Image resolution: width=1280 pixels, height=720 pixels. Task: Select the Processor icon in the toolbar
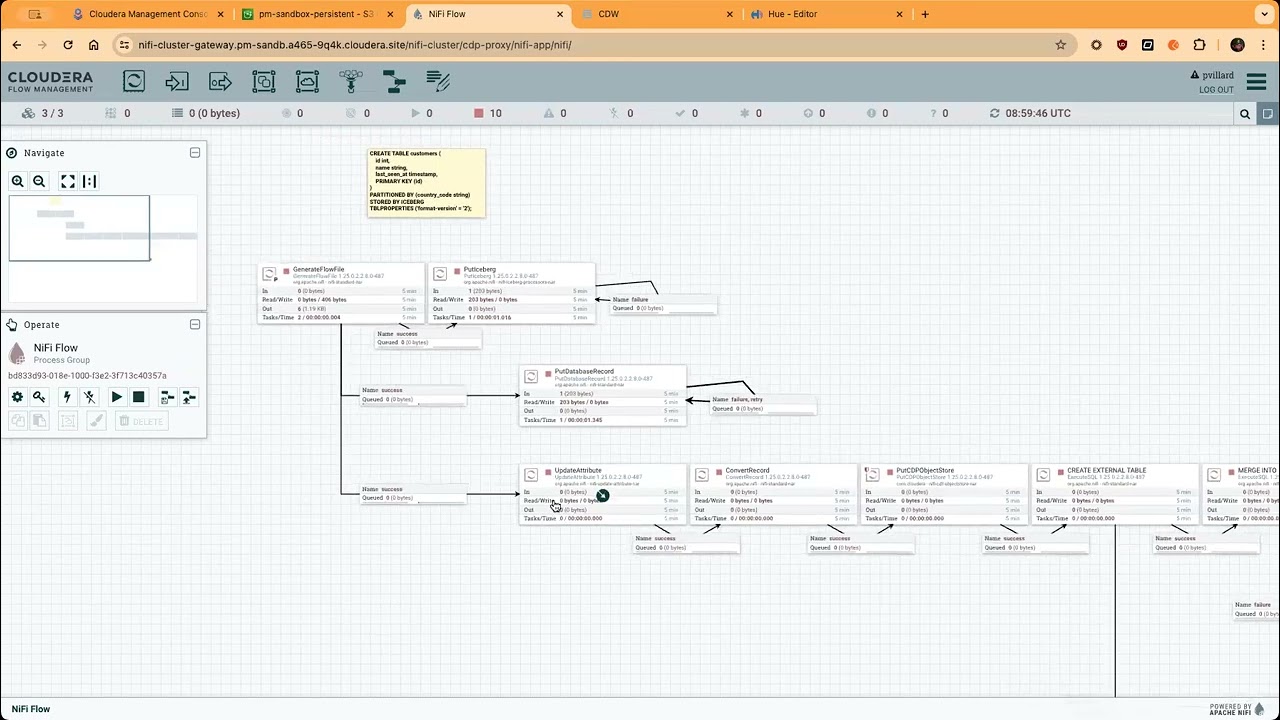(134, 82)
